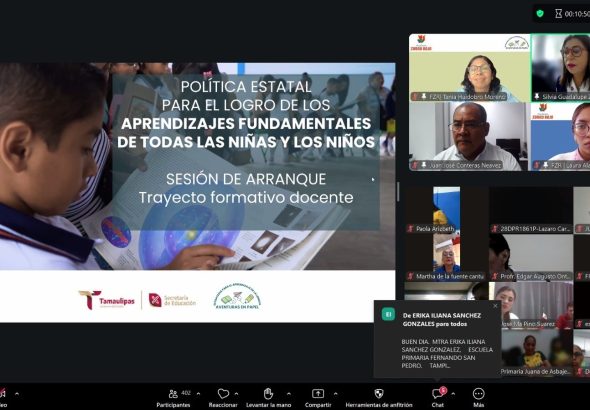This screenshot has height=410, width=590.
Task: Toggle the video camera icon
Action: coord(2,394)
